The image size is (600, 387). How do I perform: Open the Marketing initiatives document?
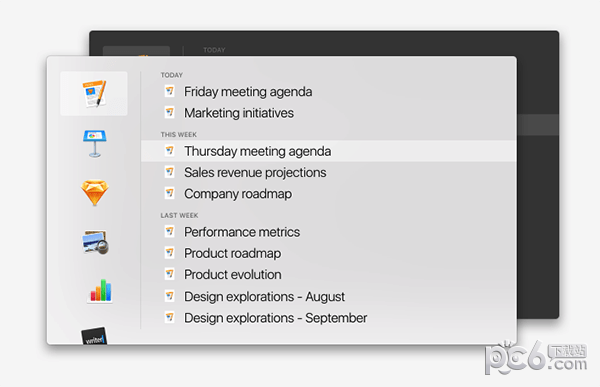pos(239,113)
